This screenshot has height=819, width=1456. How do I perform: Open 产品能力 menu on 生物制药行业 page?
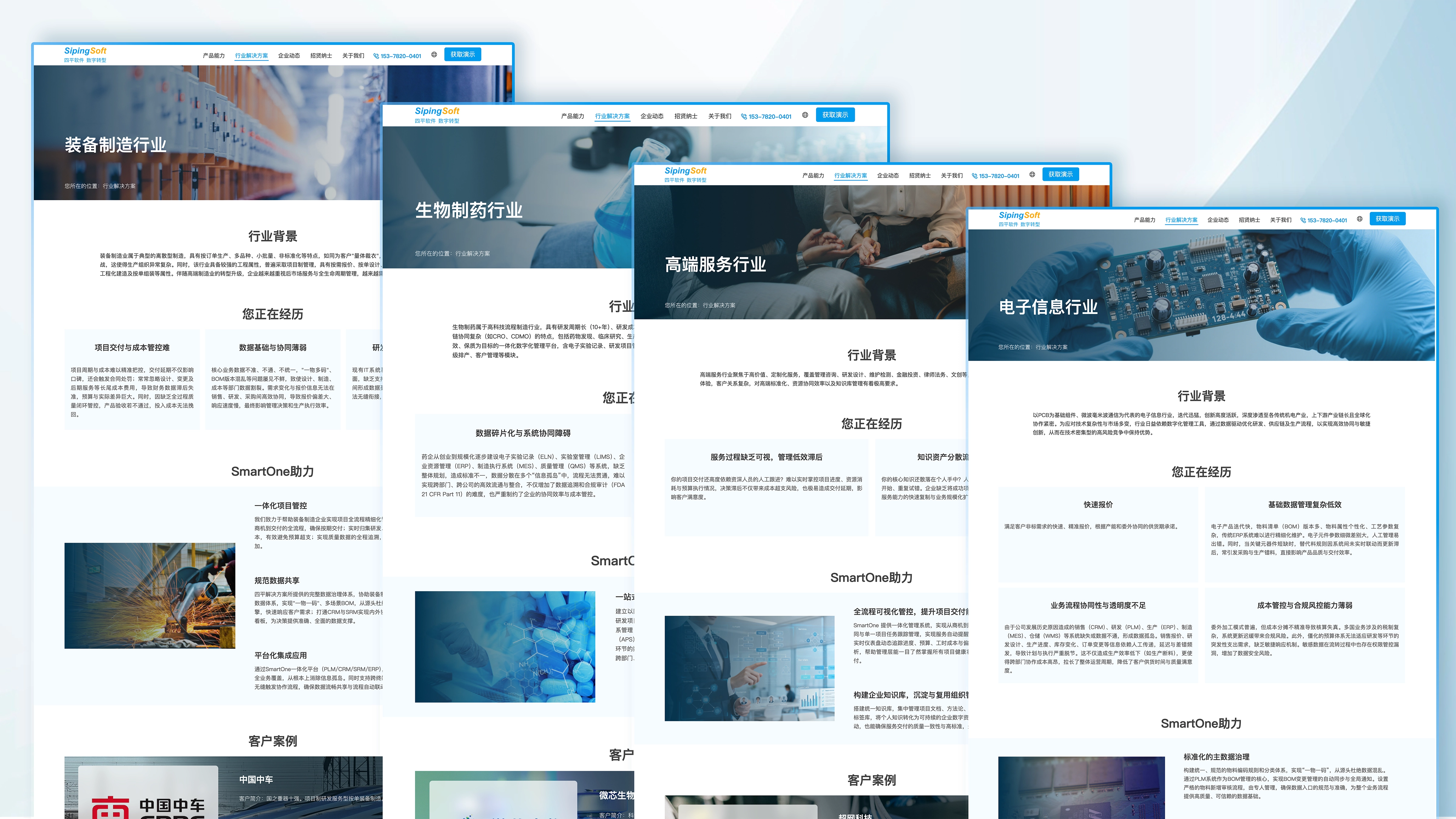(x=573, y=116)
